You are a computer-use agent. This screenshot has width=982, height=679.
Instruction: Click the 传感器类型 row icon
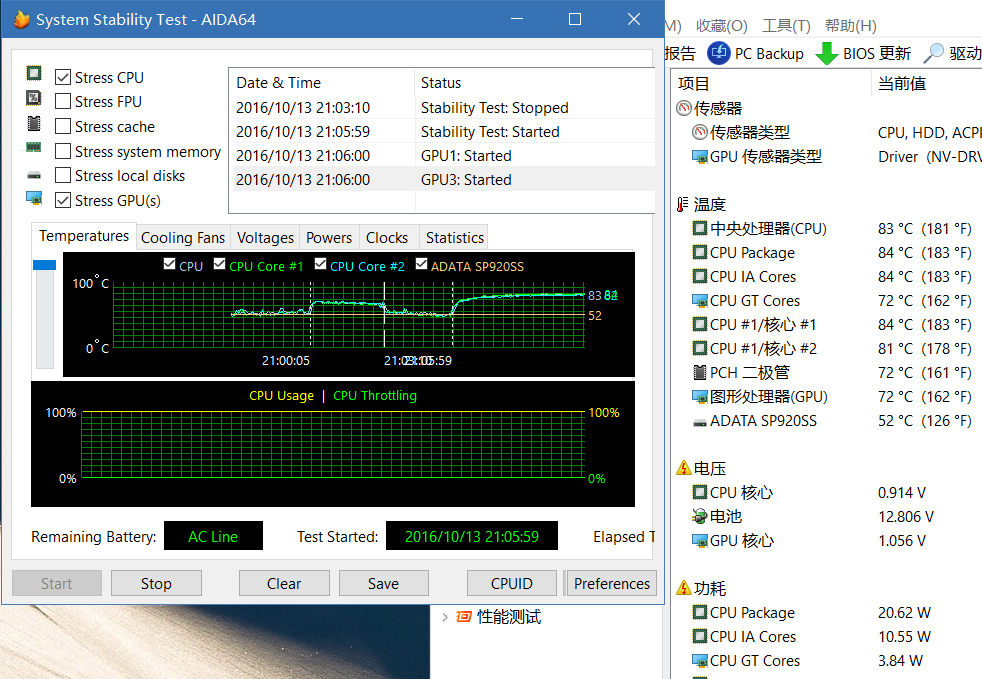pyautogui.click(x=700, y=132)
